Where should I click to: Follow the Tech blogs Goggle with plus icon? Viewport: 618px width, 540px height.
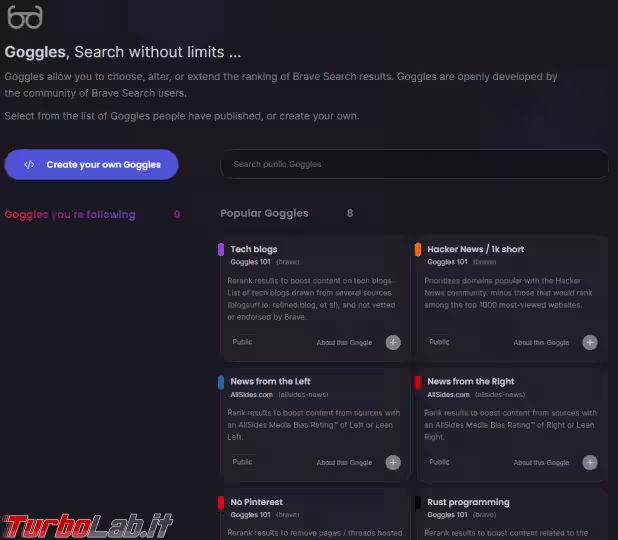coord(393,343)
